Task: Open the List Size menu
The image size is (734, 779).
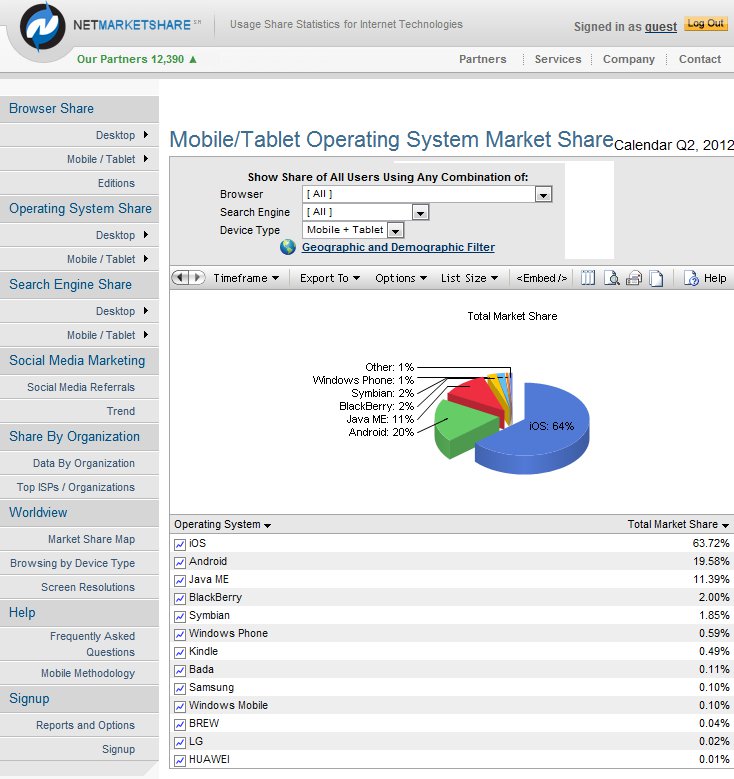Action: [x=469, y=278]
